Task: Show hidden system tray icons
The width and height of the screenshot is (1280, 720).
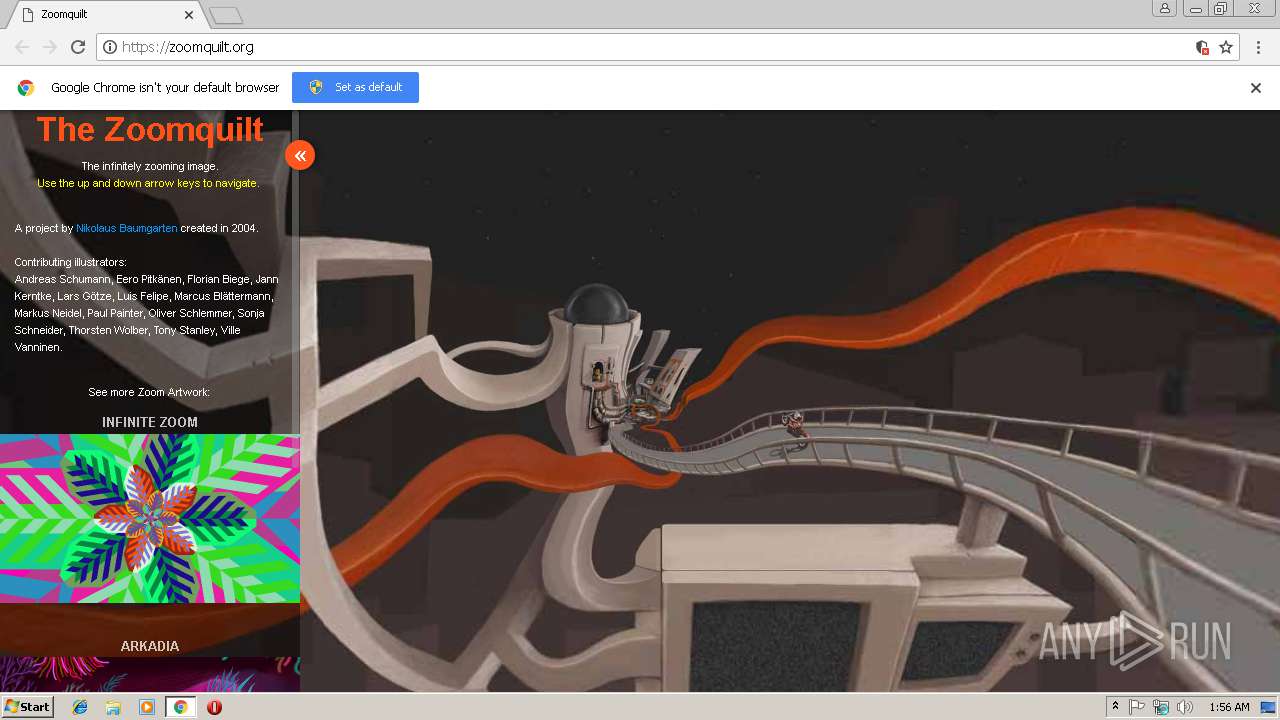Action: 1115,707
